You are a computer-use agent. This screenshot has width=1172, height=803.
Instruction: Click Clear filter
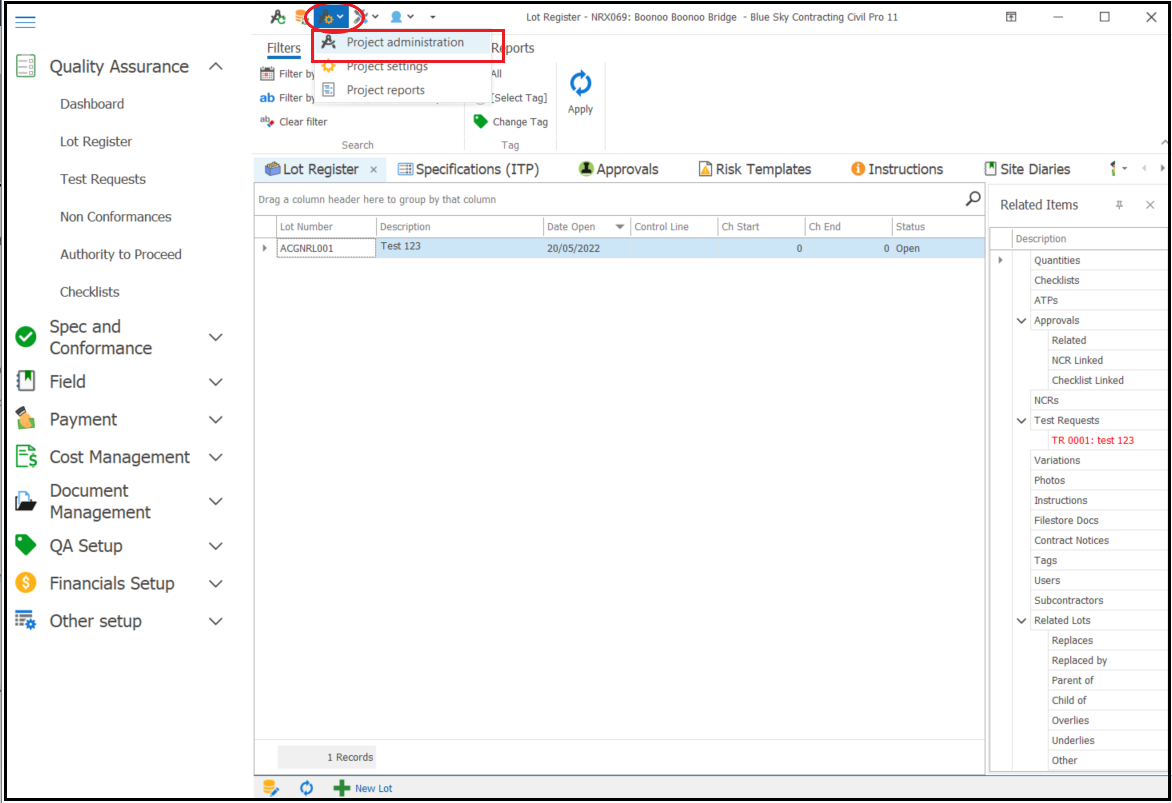click(x=294, y=122)
